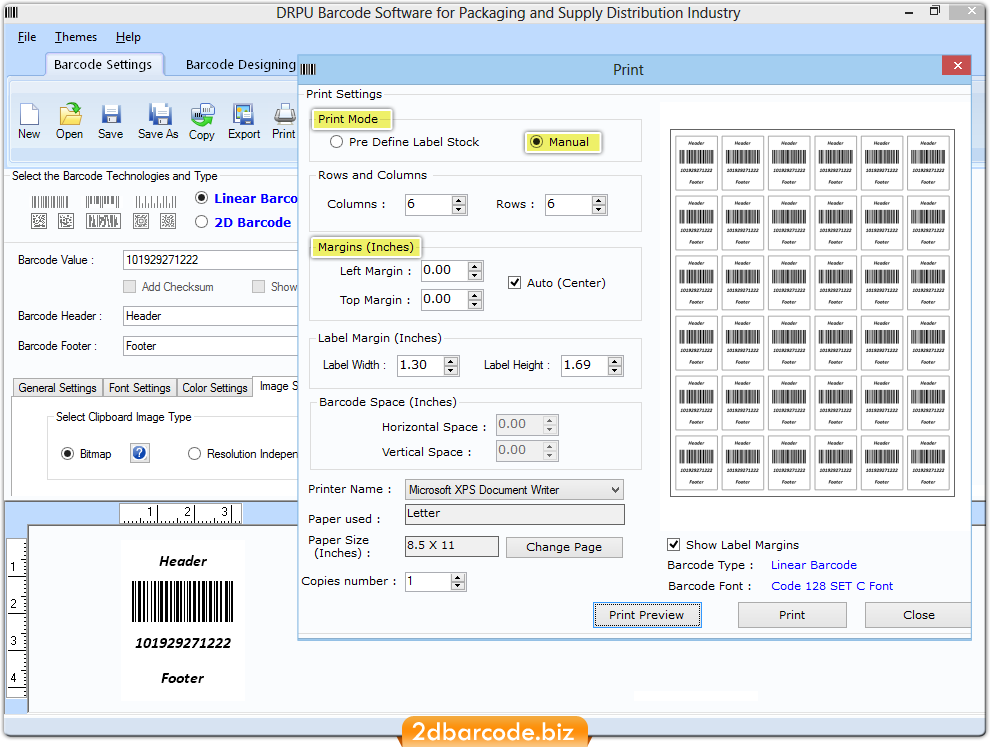Select Bitmap clipboard image type
Viewport: 990px width, 747px height.
(x=67, y=453)
